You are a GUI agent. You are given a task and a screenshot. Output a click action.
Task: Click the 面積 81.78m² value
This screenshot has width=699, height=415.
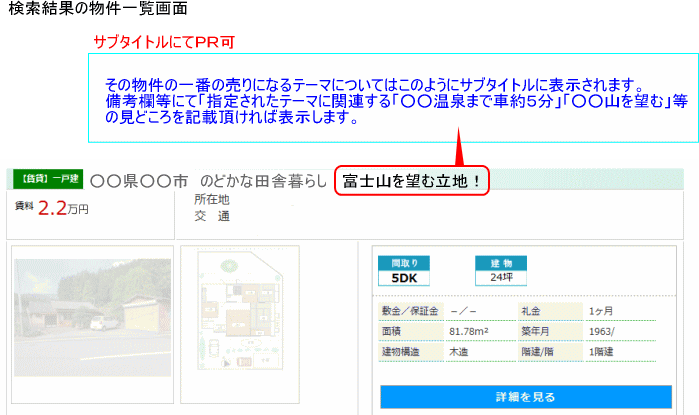click(470, 330)
